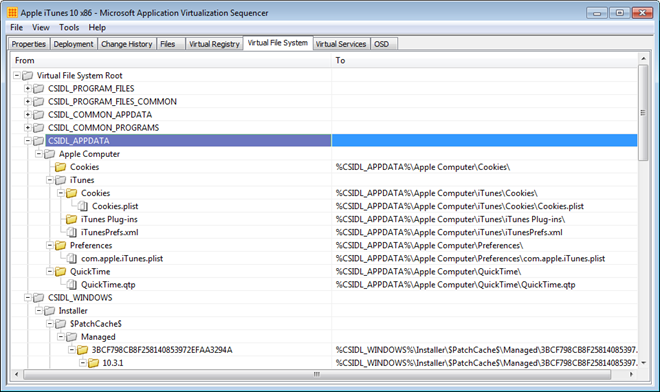Click the iTunesPrefs.xml destination path

[x=449, y=232]
